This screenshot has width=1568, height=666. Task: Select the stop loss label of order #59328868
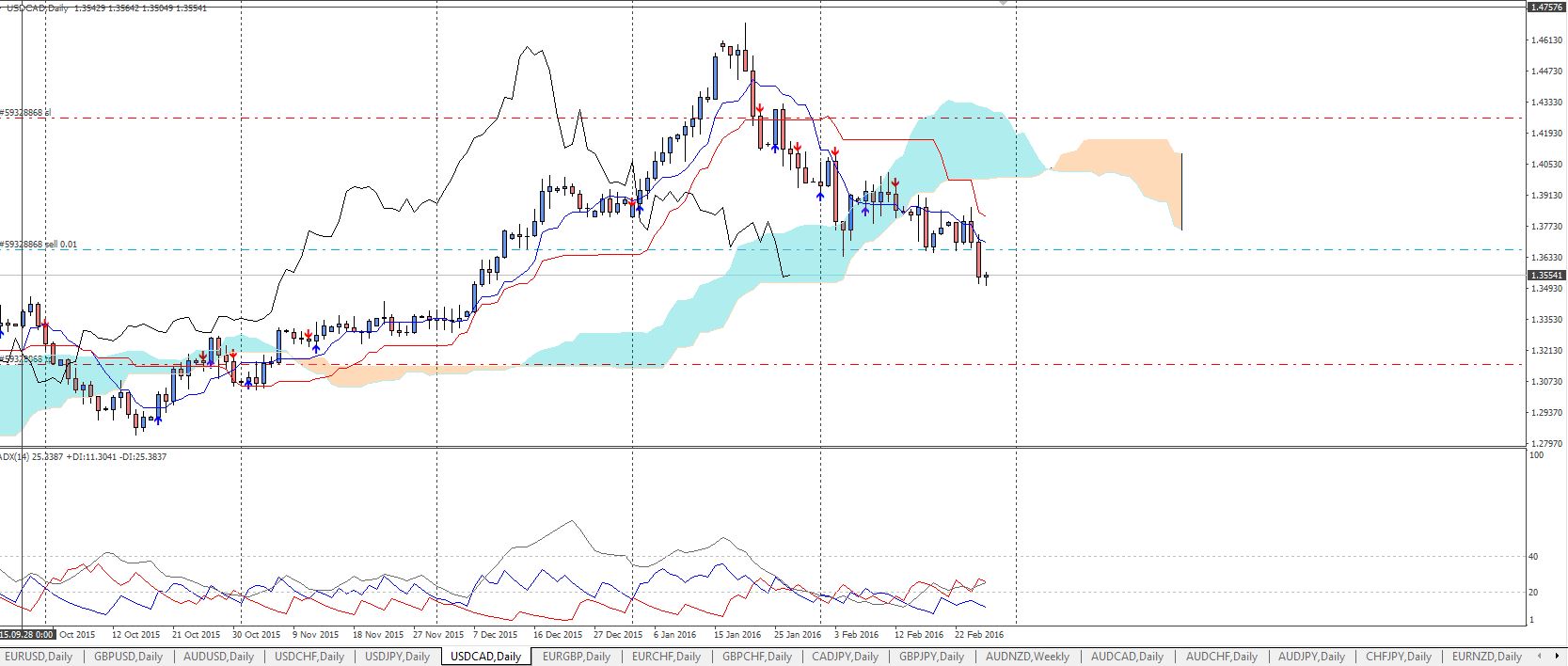coord(26,113)
